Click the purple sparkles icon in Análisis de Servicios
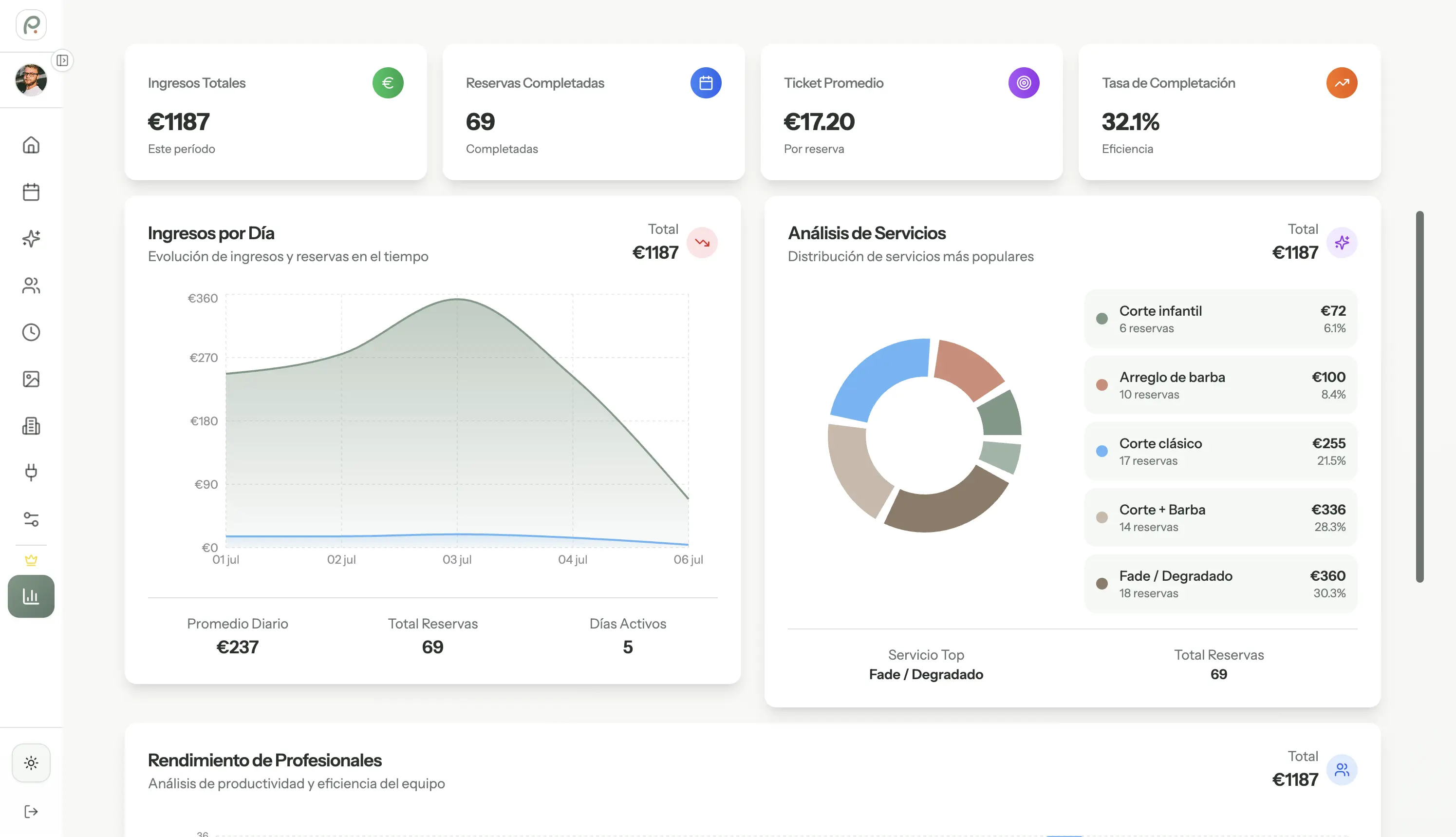Viewport: 1456px width, 837px height. (1342, 243)
